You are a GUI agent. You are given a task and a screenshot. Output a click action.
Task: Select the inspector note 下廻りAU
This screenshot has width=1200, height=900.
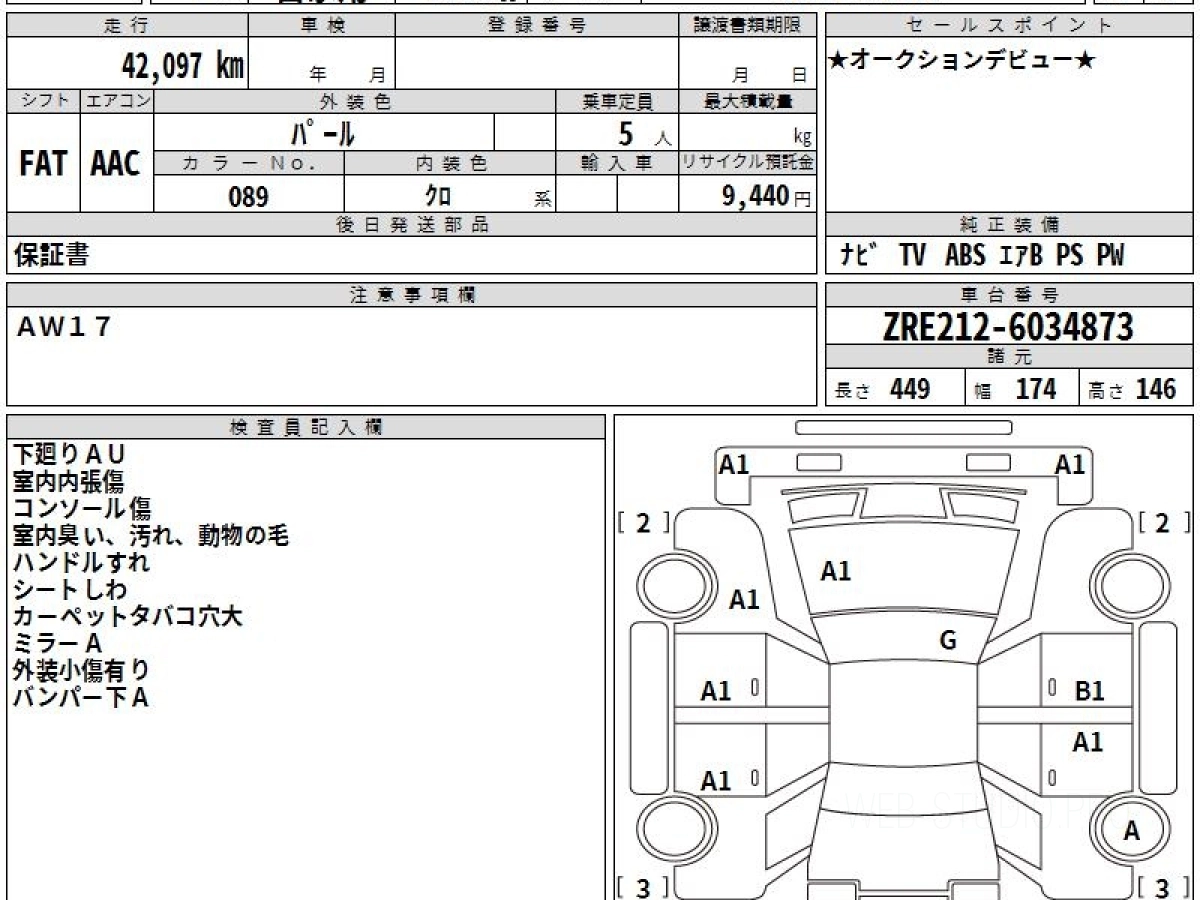pos(69,455)
